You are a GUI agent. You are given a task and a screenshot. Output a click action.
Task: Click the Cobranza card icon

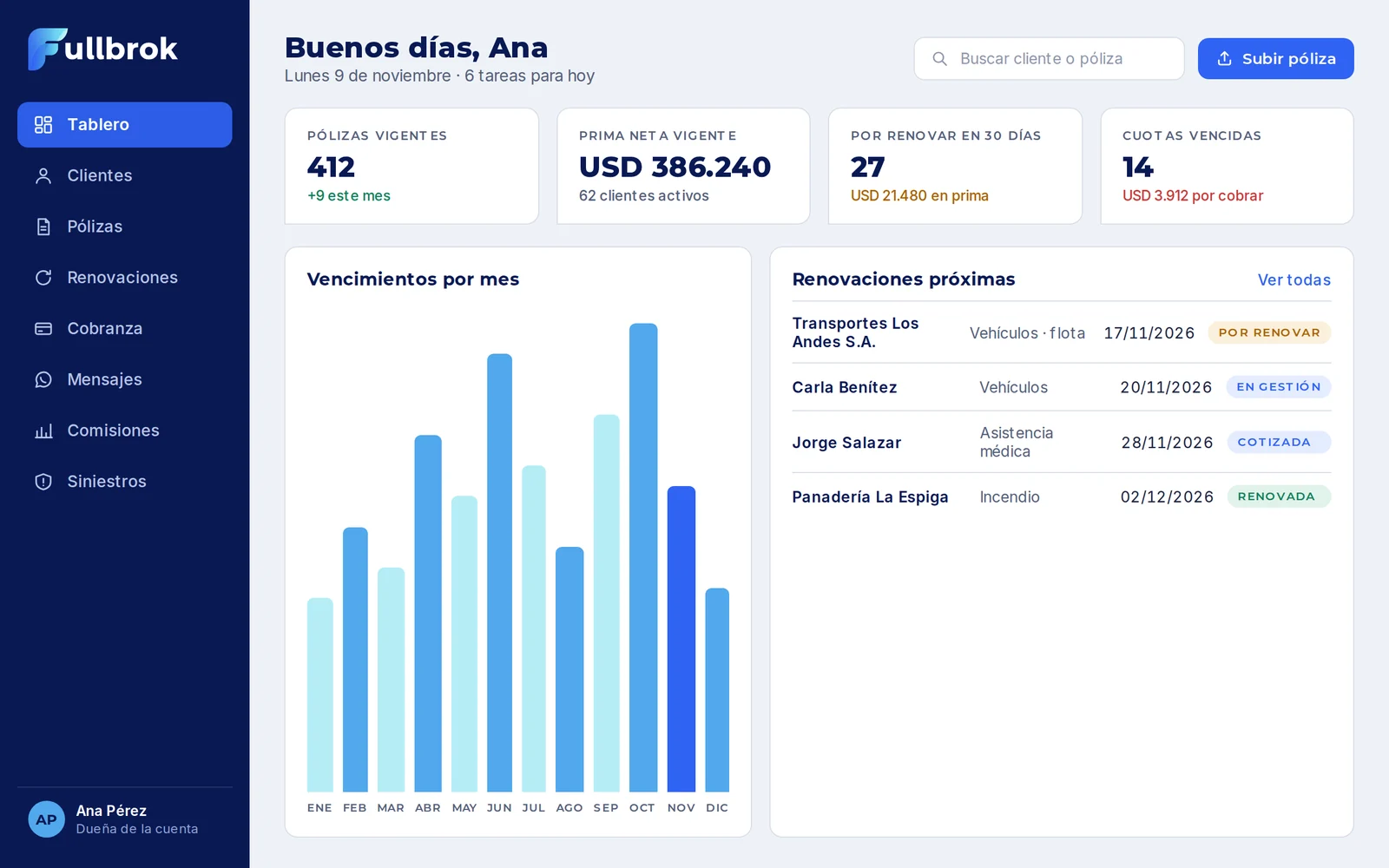click(x=43, y=329)
